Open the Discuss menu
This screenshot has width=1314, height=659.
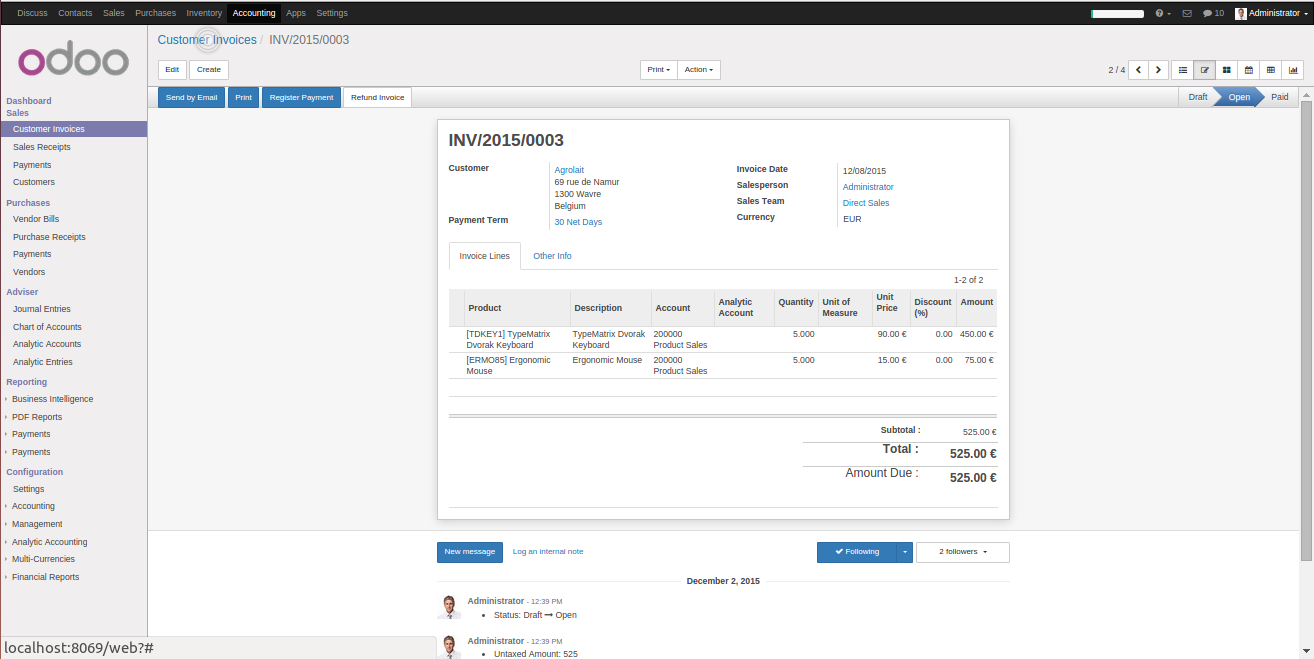click(x=32, y=13)
